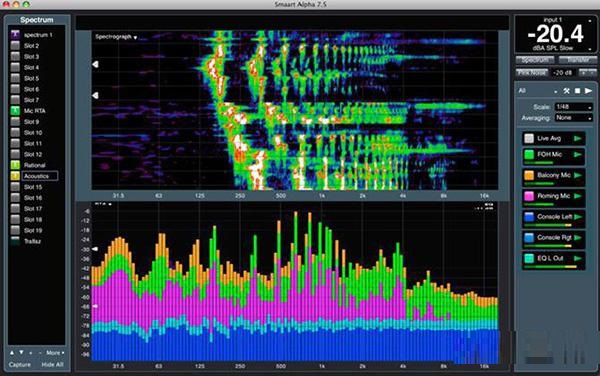Viewport: 600px width, 376px height.
Task: Click the Roming Mic magenta color swatch
Action: tap(529, 196)
